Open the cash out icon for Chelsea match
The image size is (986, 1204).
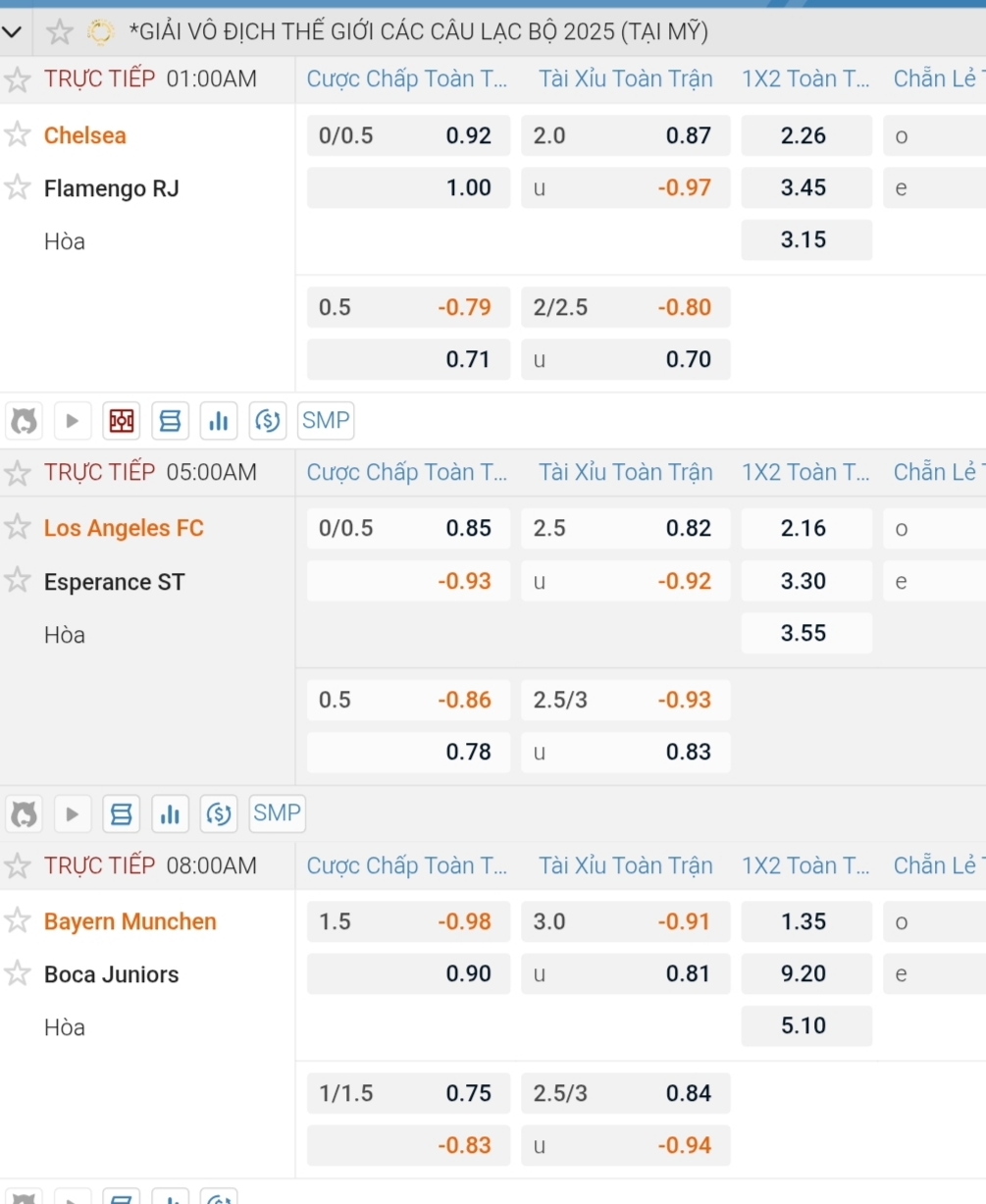(268, 421)
